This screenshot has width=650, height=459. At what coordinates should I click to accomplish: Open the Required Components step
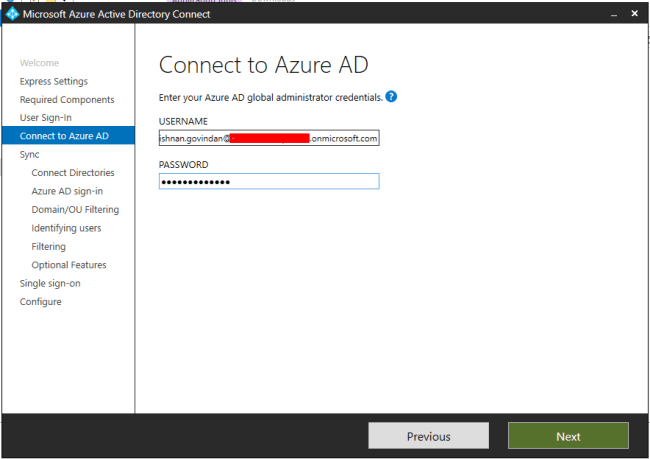click(x=67, y=100)
